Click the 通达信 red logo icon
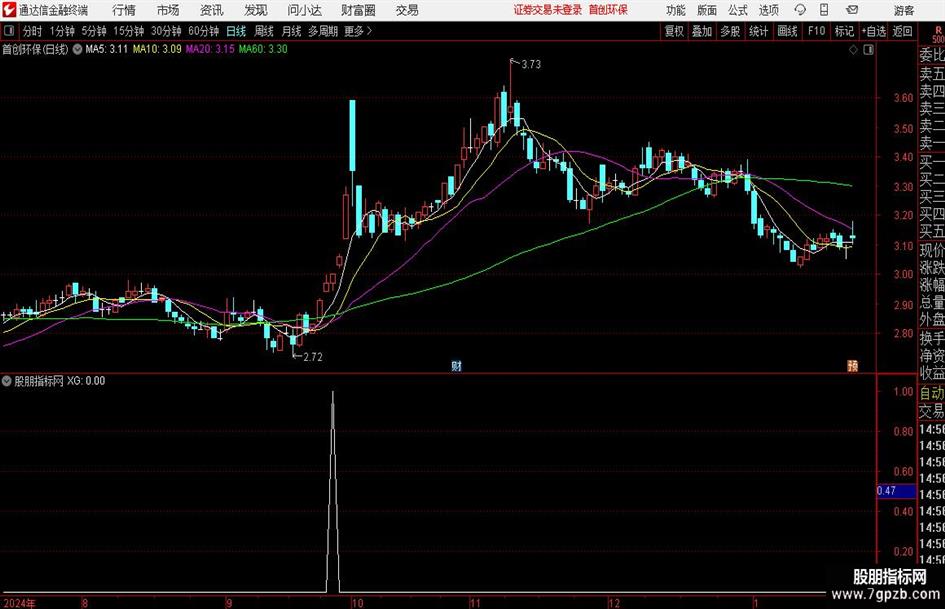This screenshot has width=945, height=609. 8,10
